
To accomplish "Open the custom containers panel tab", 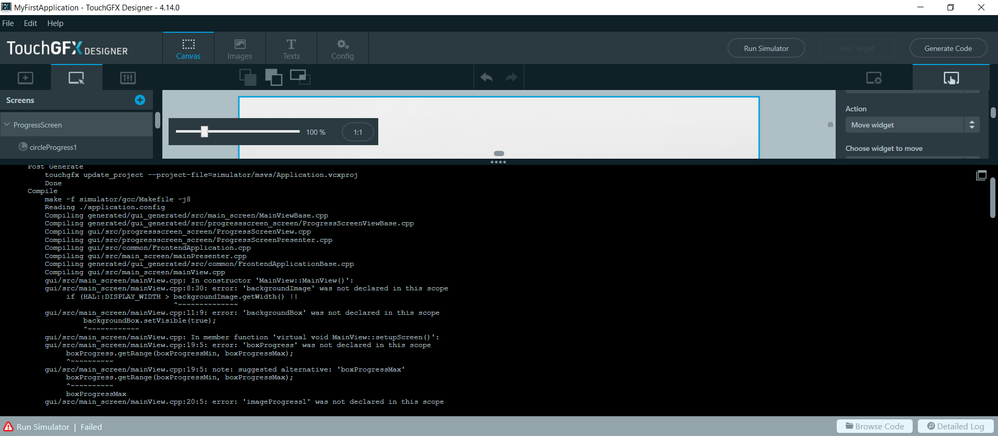I will [128, 78].
